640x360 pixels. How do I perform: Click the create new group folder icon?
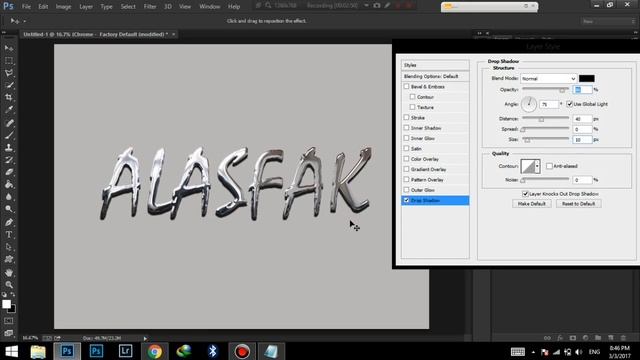(x=598, y=338)
